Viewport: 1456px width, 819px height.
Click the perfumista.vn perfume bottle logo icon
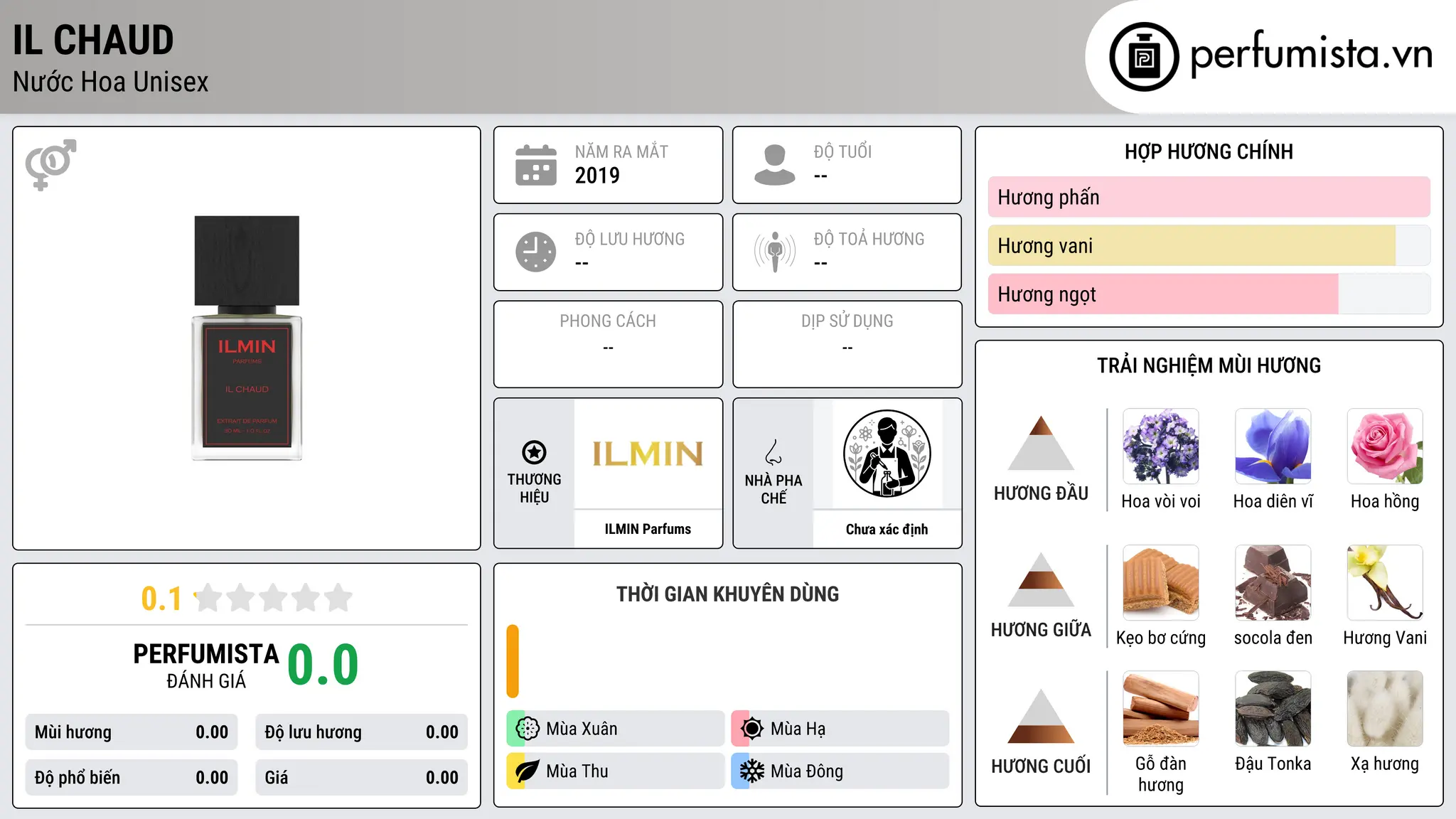(x=1144, y=57)
